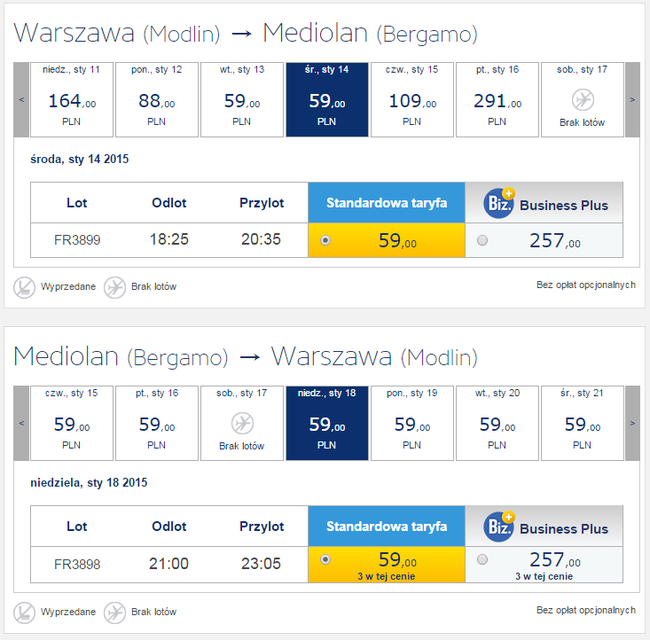Image resolution: width=650 pixels, height=640 pixels.
Task: Select standard fare radio for flight FR3899
Action: click(x=325, y=241)
